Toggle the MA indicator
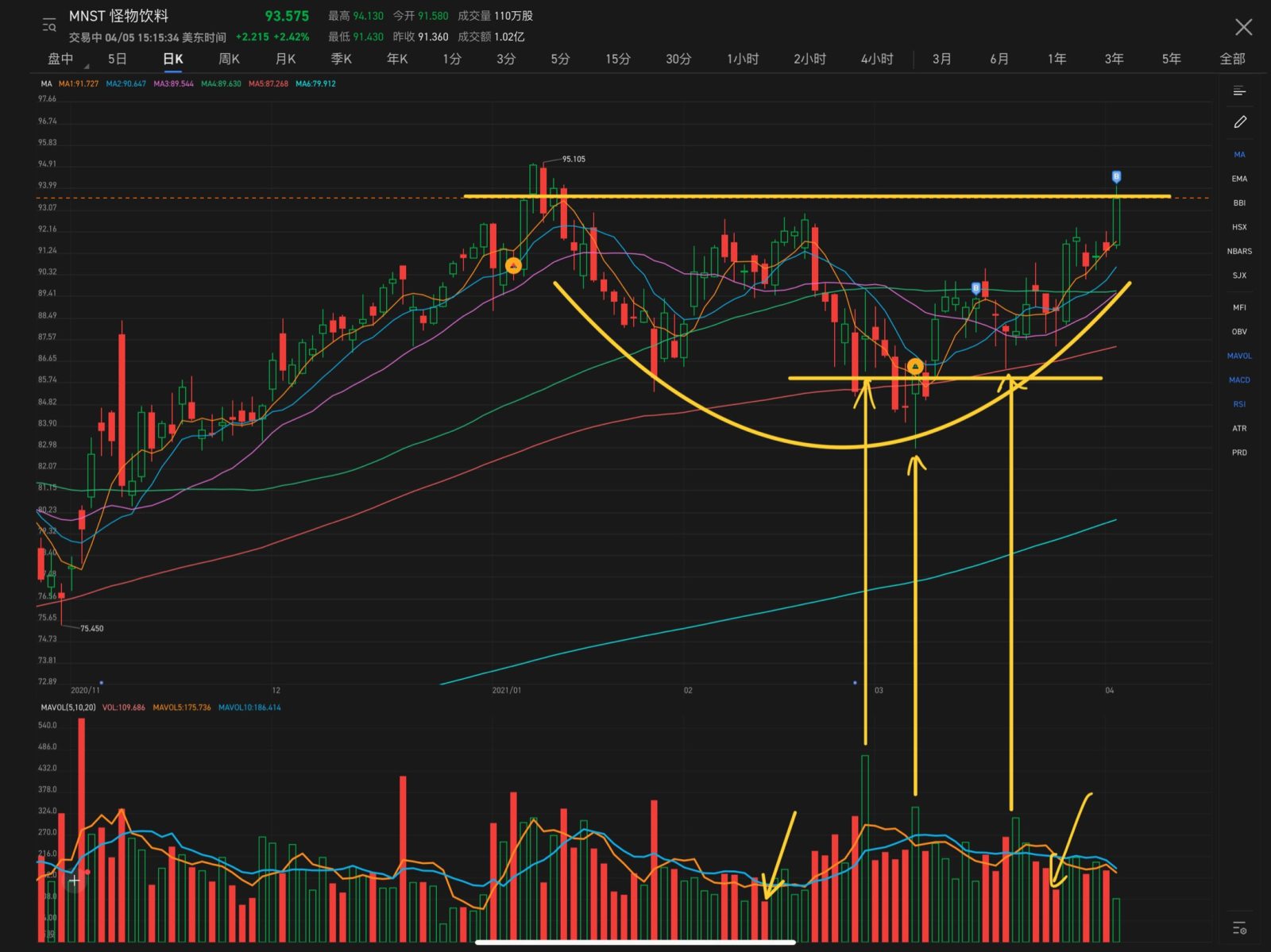Image resolution: width=1271 pixels, height=952 pixels. (1239, 155)
